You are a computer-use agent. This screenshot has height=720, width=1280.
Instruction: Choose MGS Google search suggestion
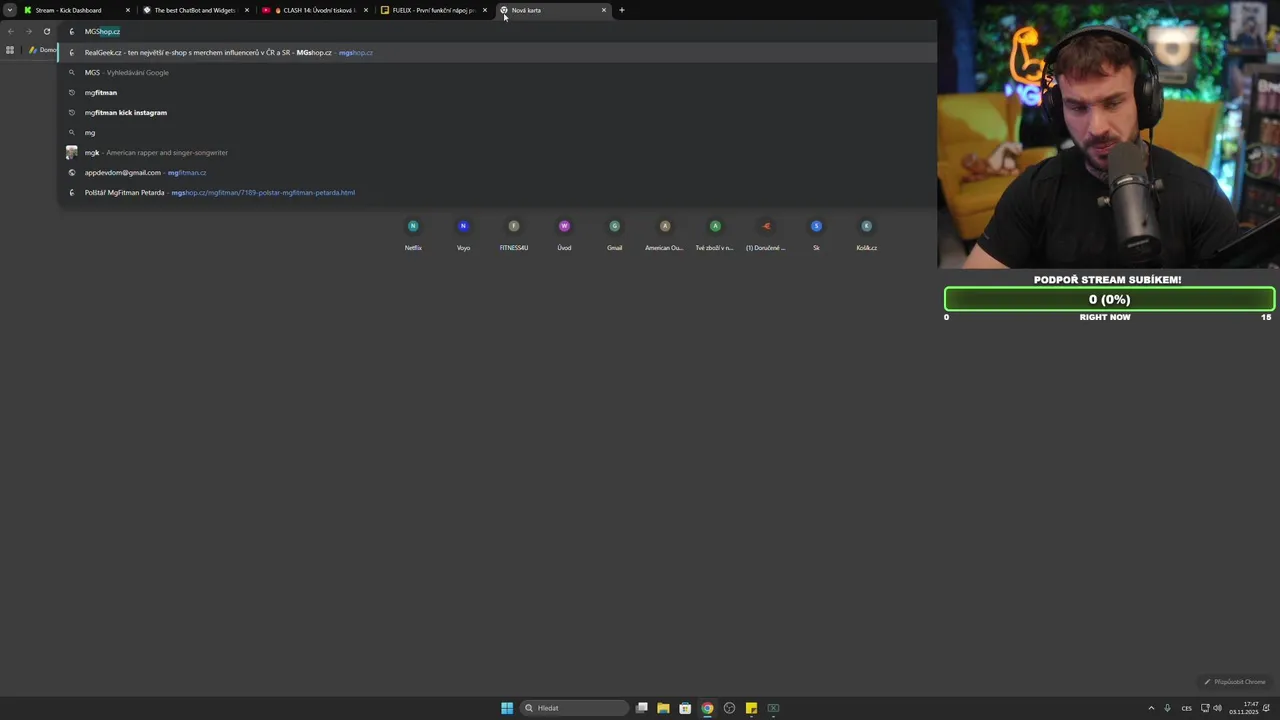pyautogui.click(x=497, y=72)
